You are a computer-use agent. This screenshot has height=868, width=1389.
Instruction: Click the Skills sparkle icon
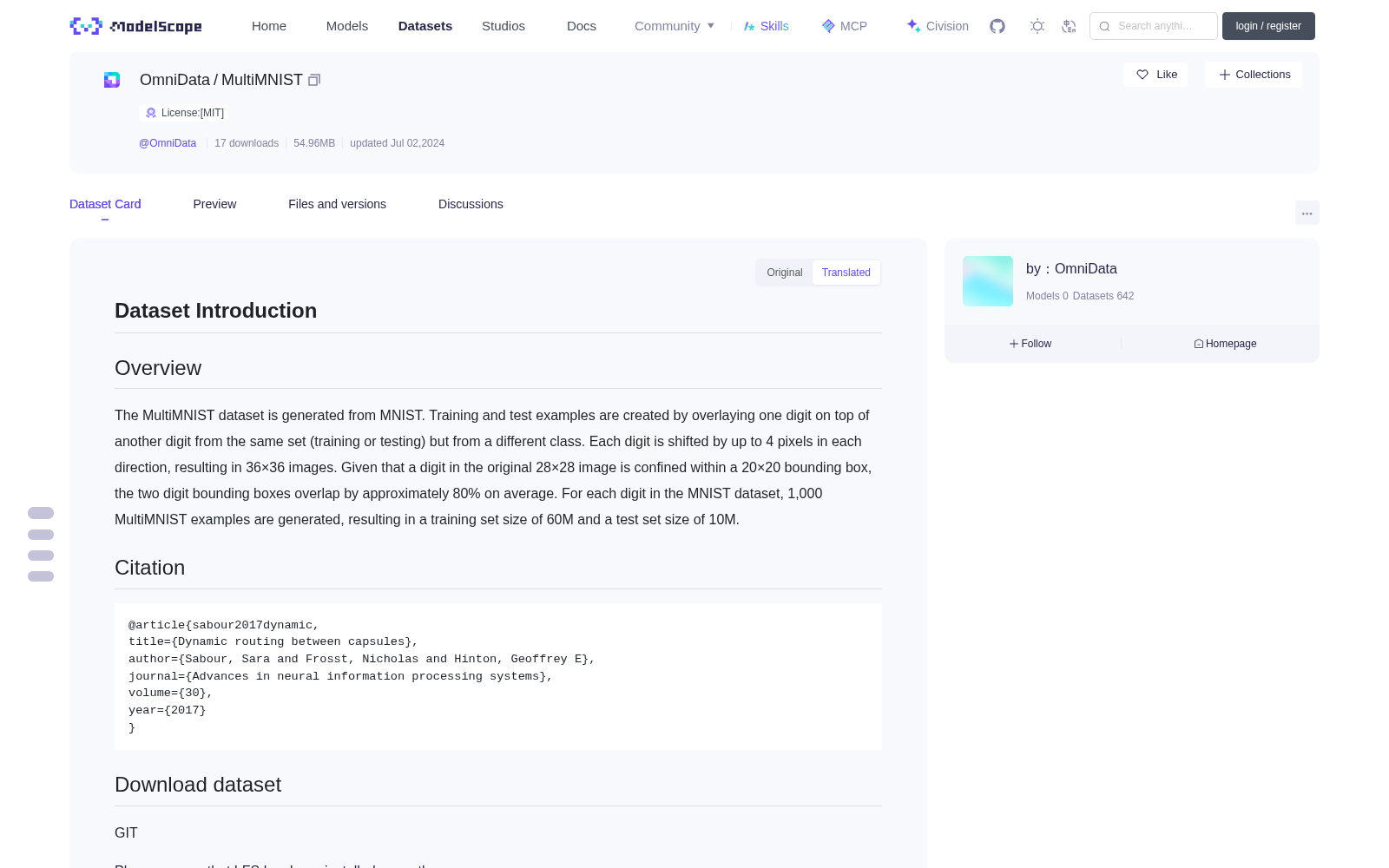[749, 26]
